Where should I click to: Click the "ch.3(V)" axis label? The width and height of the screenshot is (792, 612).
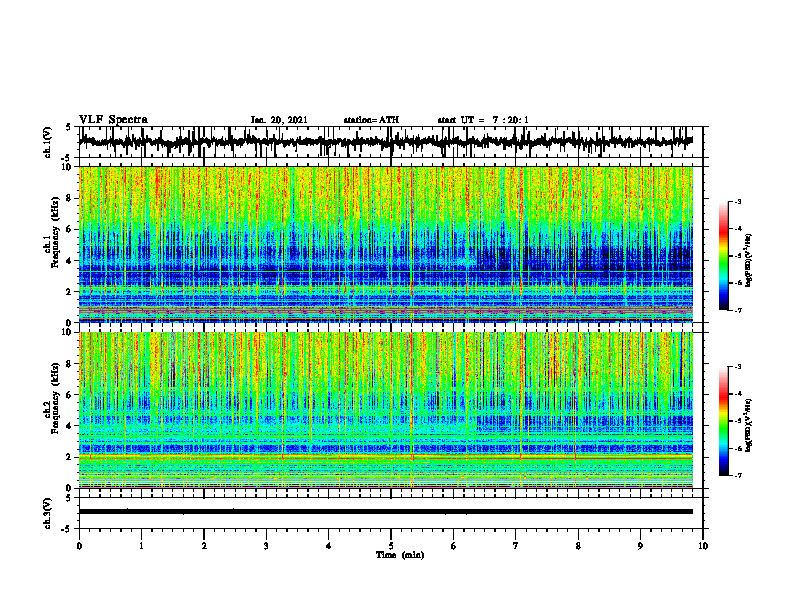pyautogui.click(x=48, y=514)
